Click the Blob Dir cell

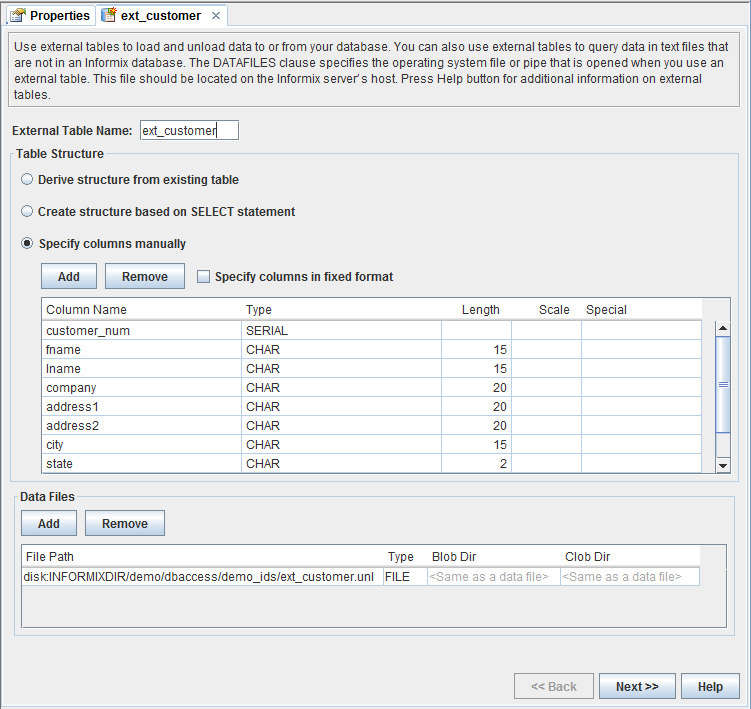click(492, 577)
